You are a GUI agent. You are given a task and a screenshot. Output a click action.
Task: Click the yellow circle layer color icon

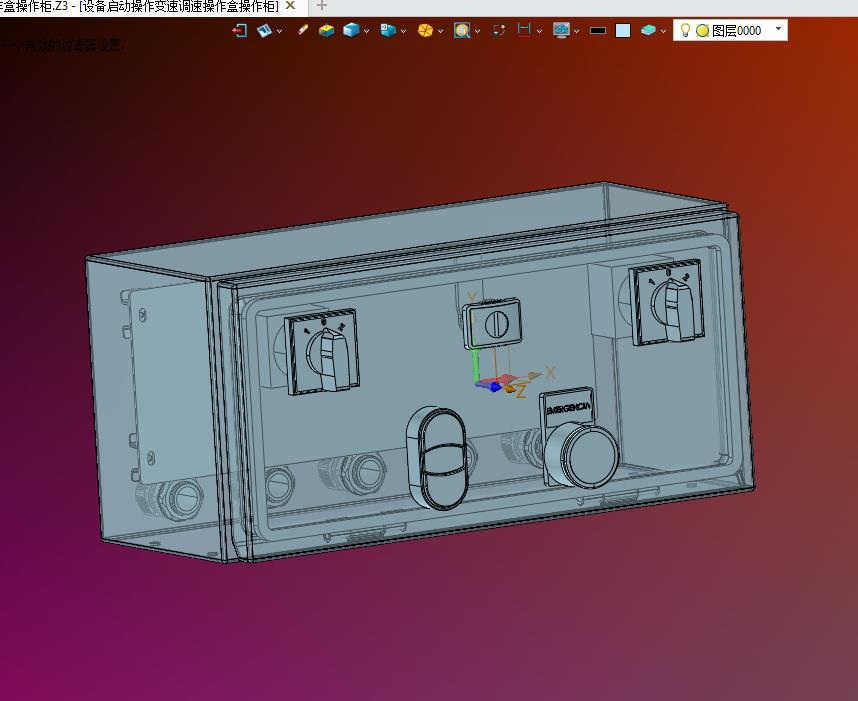[703, 31]
